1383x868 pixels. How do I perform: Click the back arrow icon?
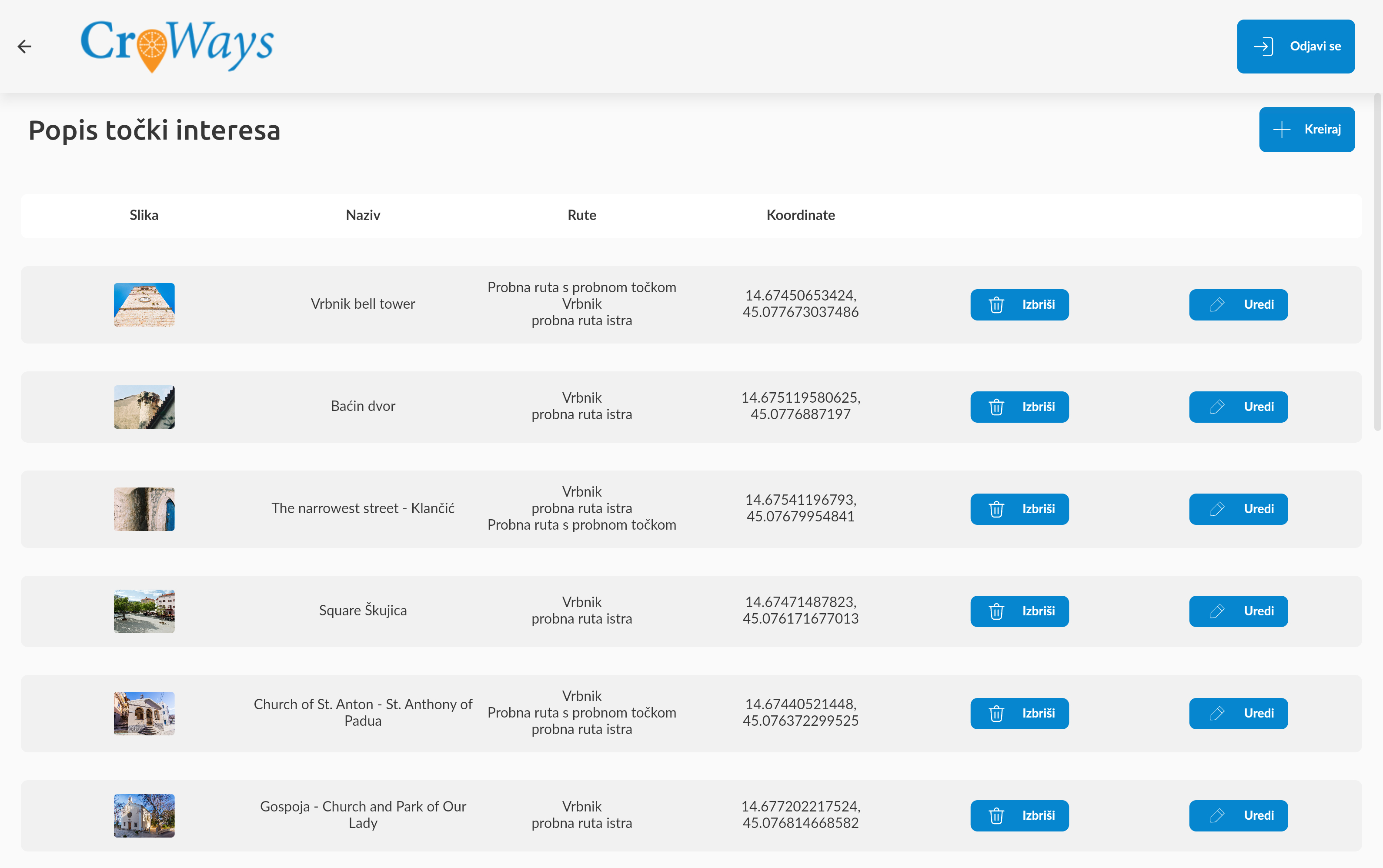coord(24,47)
